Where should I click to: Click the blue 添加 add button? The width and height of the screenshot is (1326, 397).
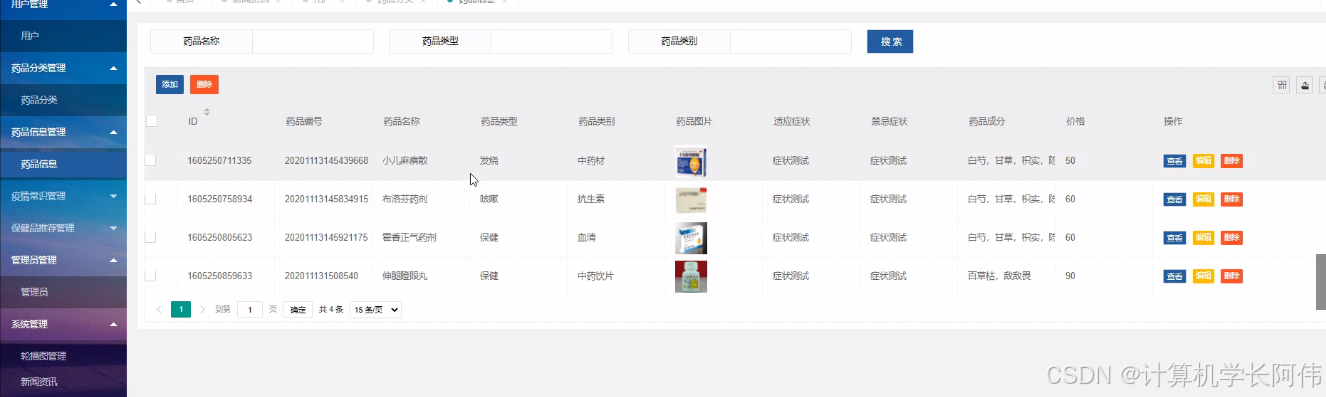(170, 85)
